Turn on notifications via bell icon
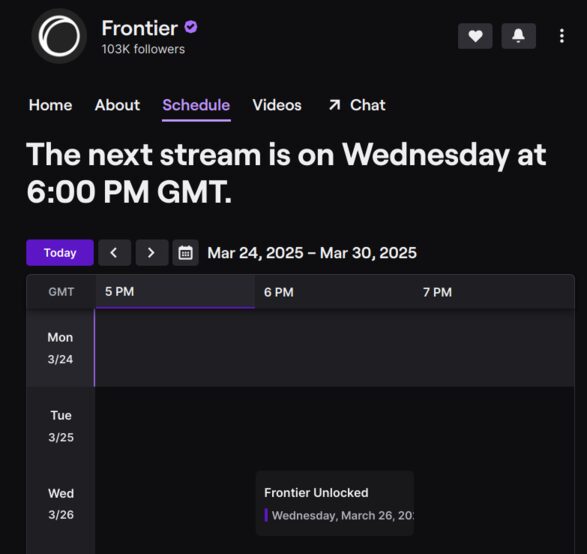 coord(518,36)
